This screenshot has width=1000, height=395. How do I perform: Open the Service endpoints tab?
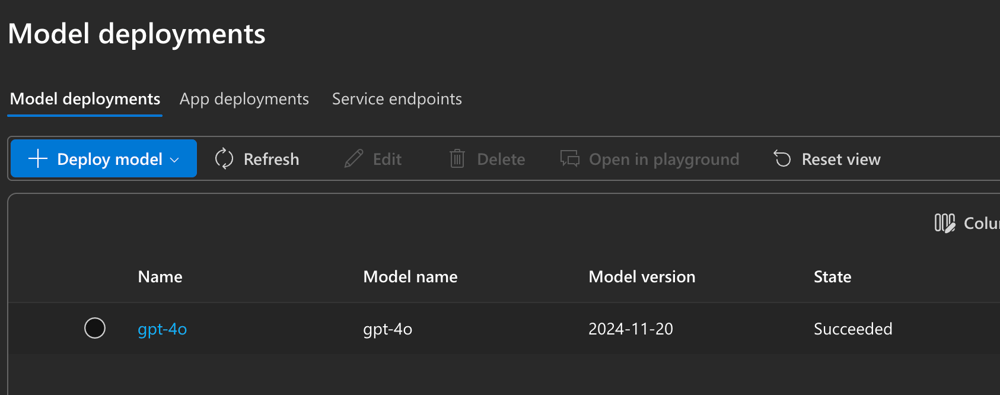coord(397,99)
